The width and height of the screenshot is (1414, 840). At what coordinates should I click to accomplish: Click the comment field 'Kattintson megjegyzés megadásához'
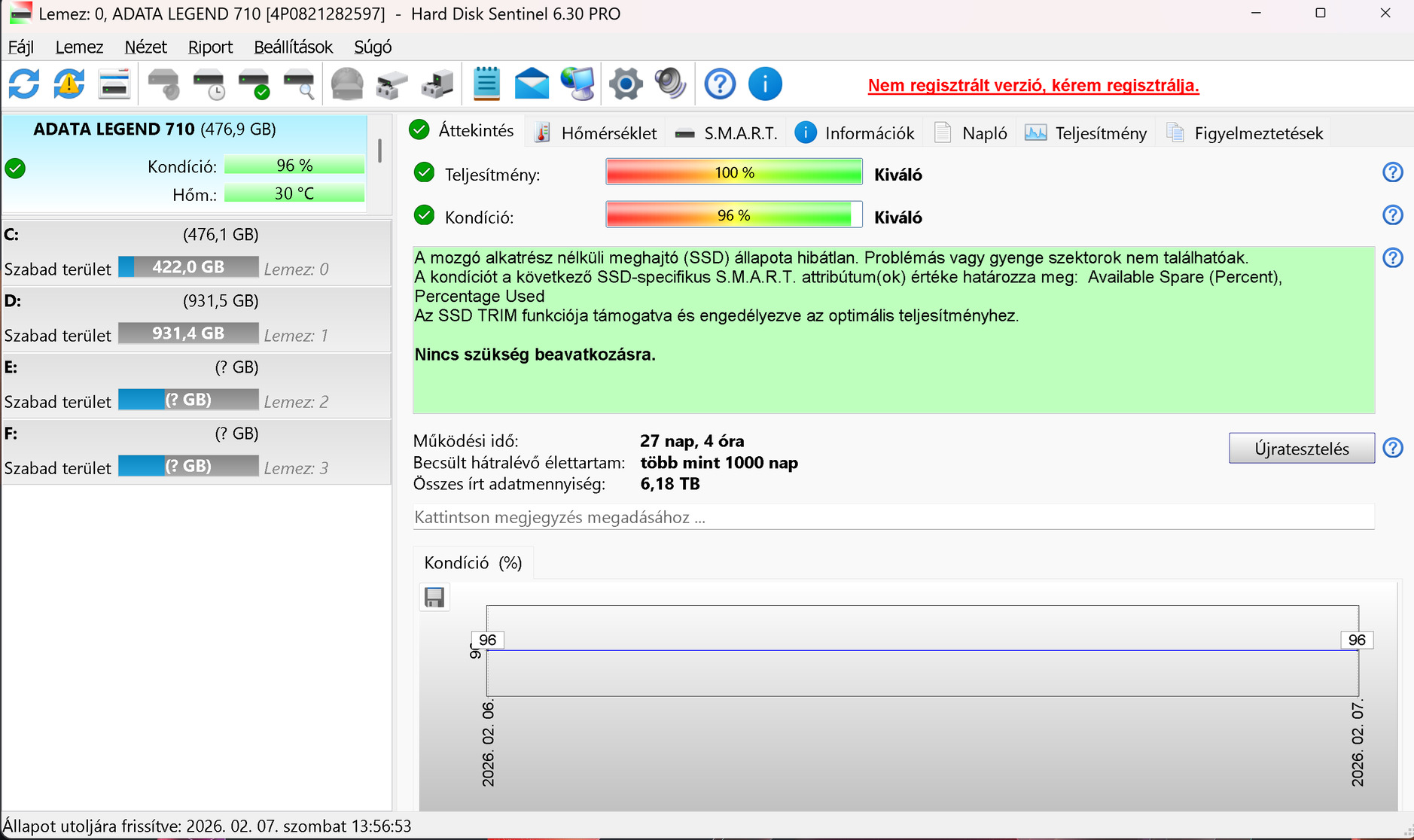click(894, 517)
